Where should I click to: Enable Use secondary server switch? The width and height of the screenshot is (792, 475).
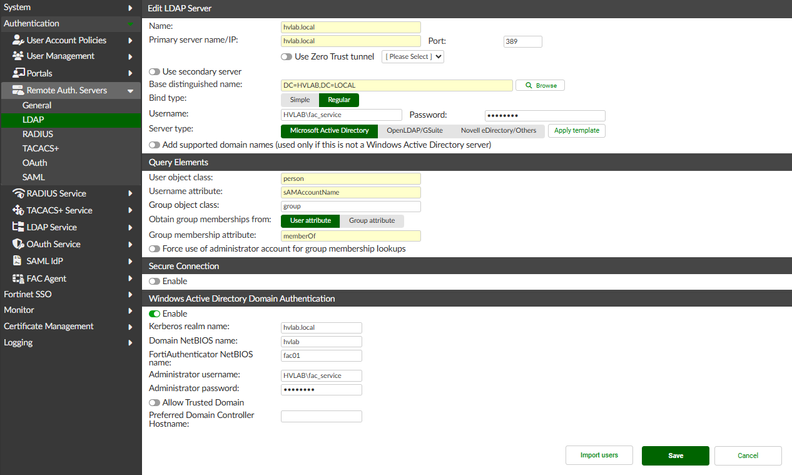pos(154,72)
